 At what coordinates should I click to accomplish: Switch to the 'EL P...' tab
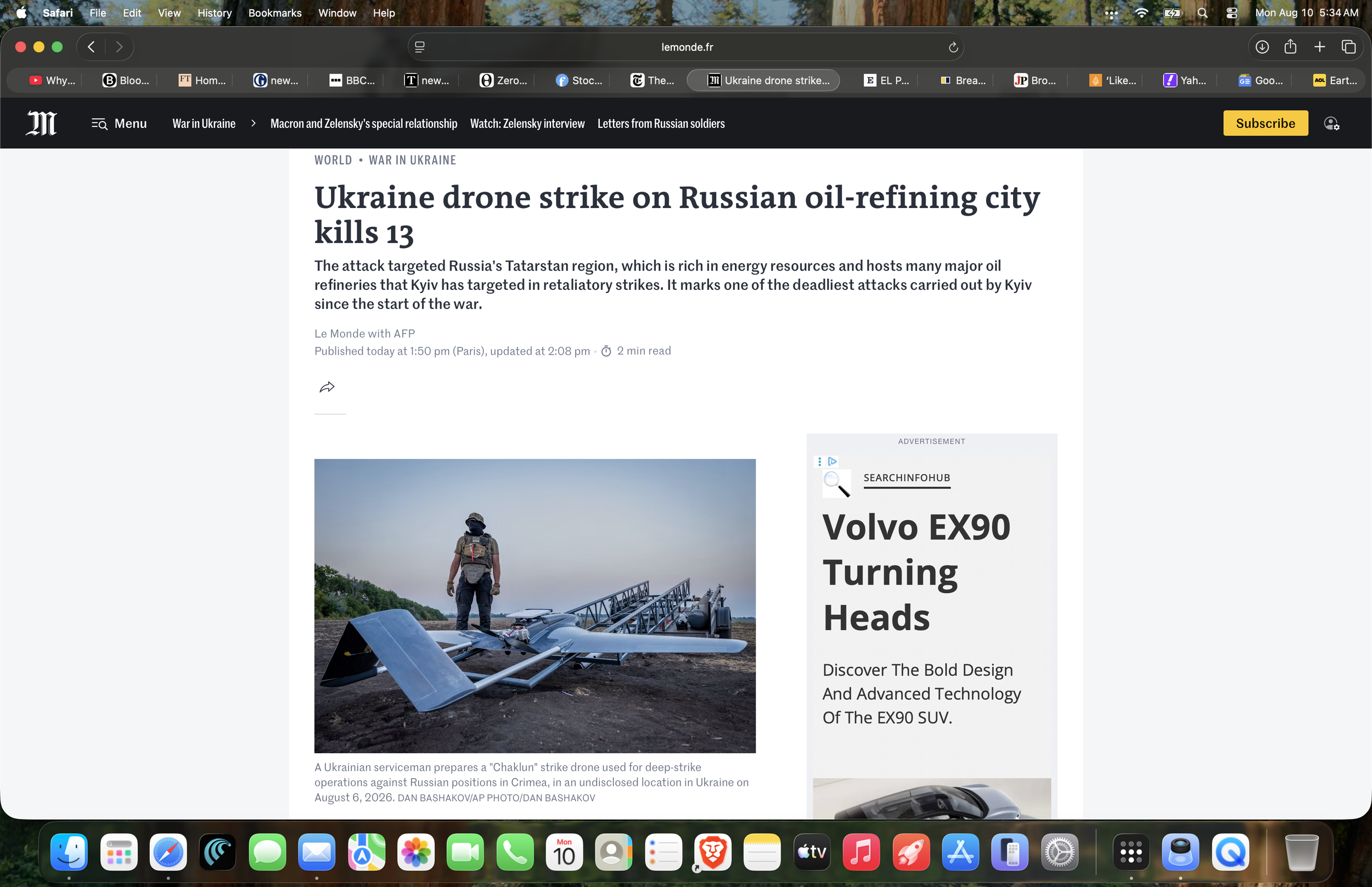click(887, 80)
